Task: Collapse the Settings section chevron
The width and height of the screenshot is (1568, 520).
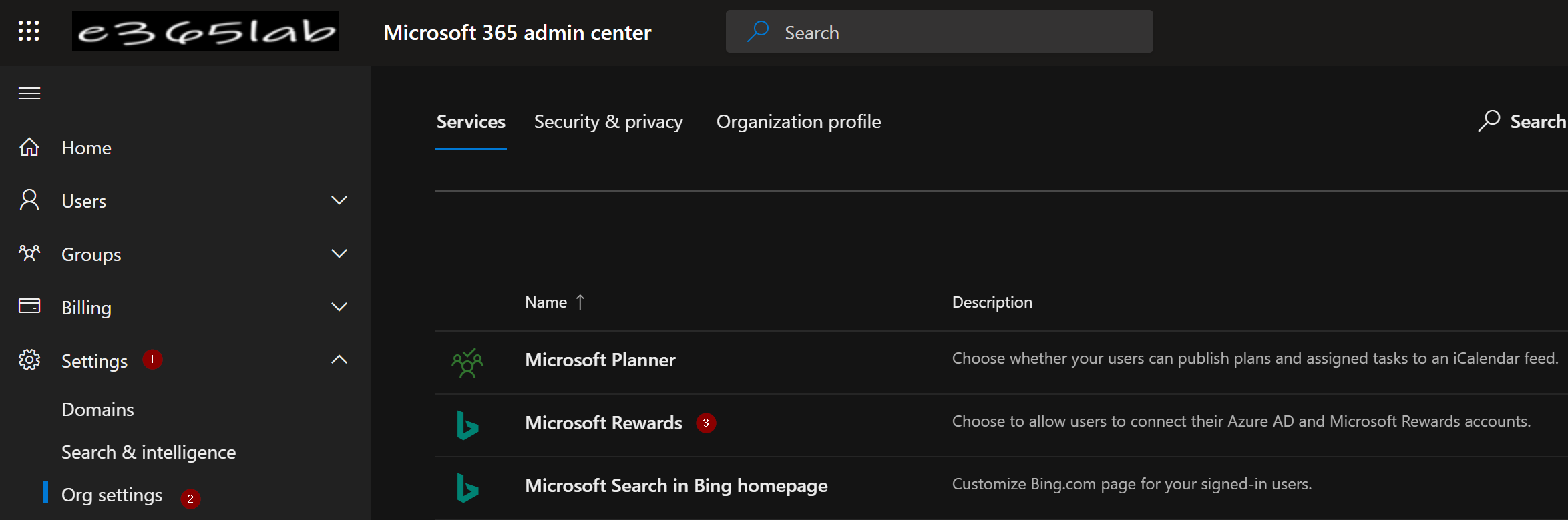Action: [339, 360]
